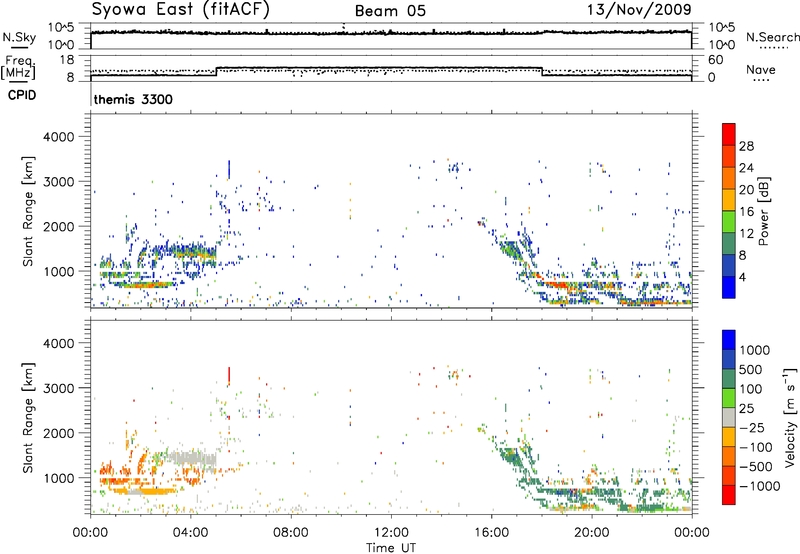Screen dimensions: 800x554
Task: Click the 10^0 tick beside N.Sky
Action: pos(61,45)
